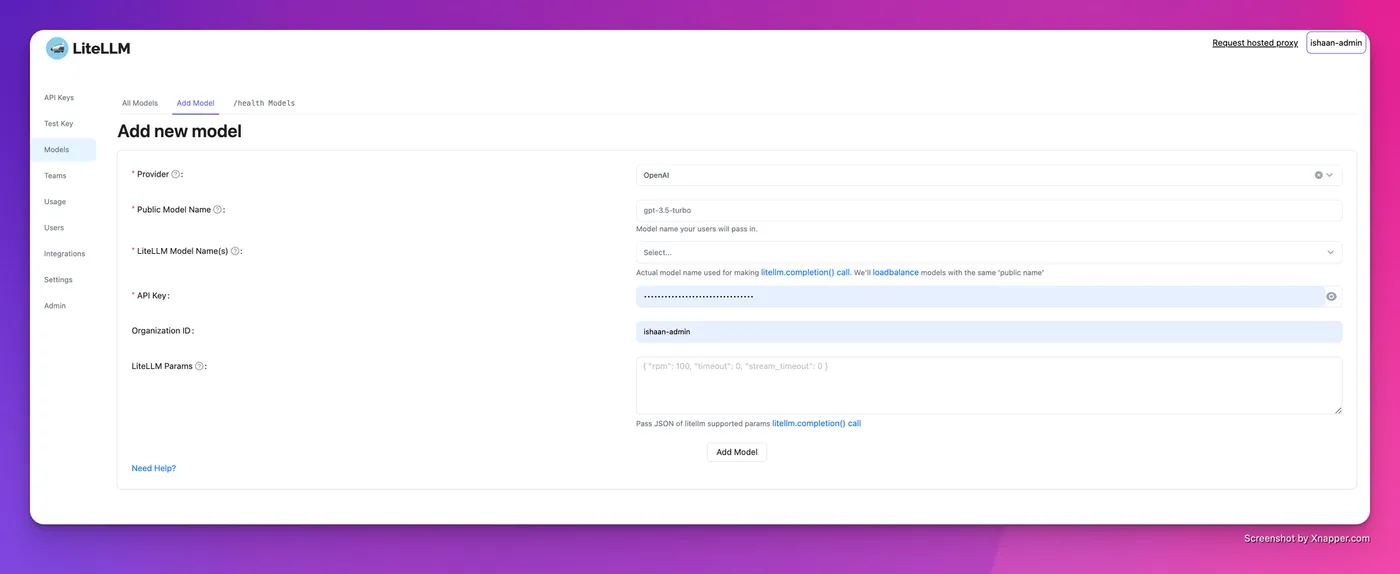Screen dimensions: 1400x574
Task: Select Models in the sidebar
Action: [63, 150]
